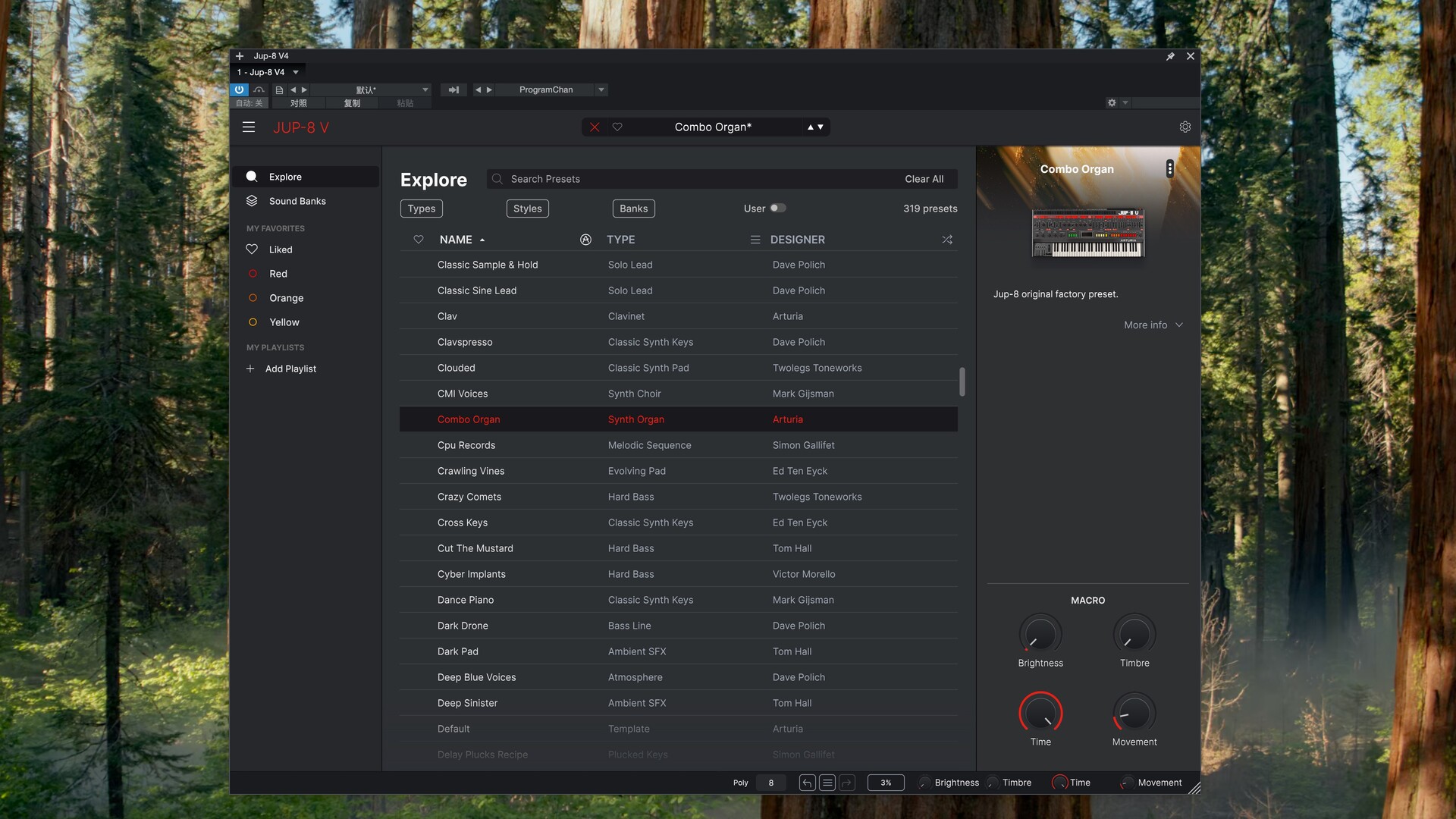Click the 复制 copy button
This screenshot has height=819, width=1456.
[352, 103]
